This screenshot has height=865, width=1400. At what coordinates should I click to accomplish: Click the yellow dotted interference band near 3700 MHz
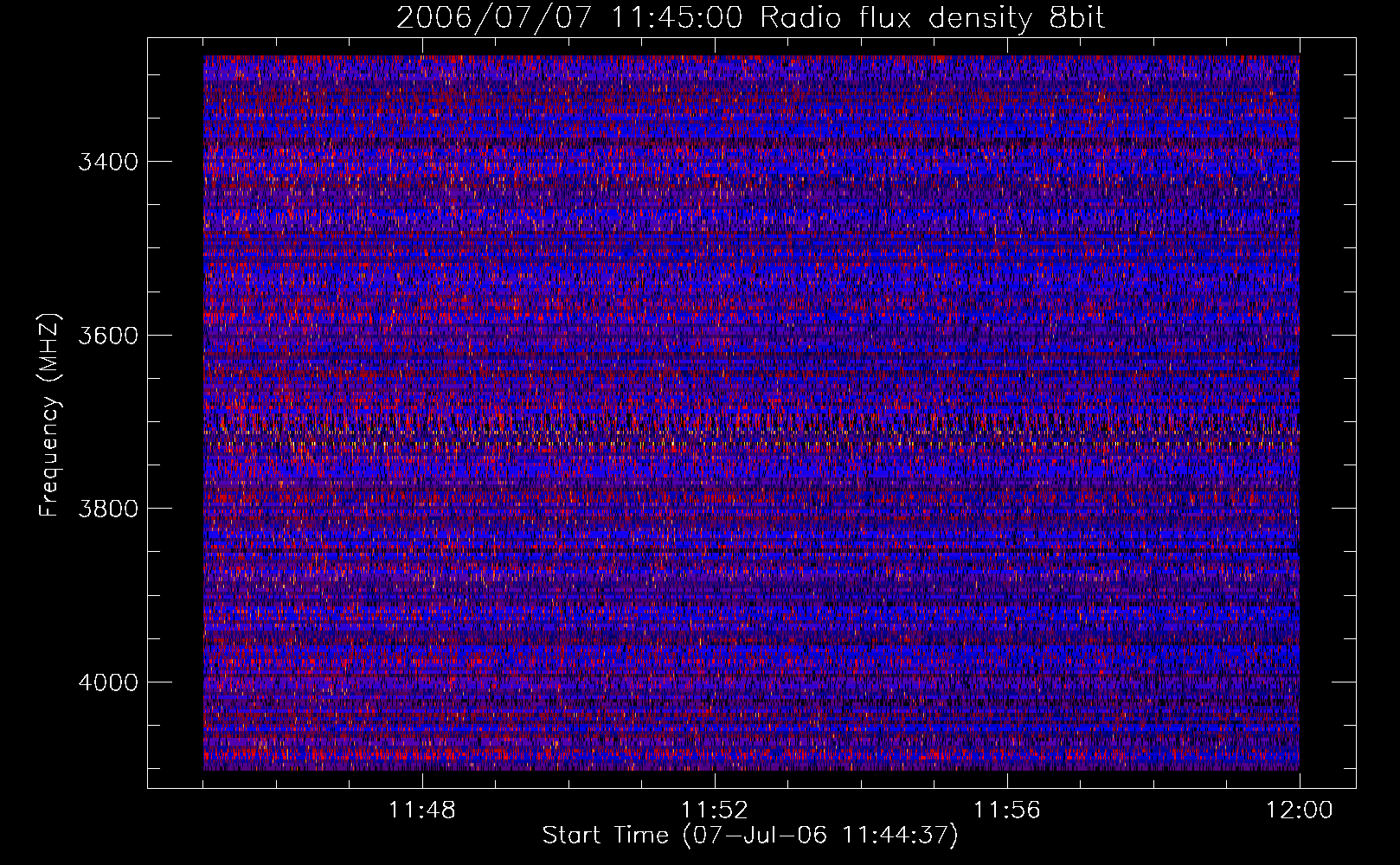tap(751, 437)
